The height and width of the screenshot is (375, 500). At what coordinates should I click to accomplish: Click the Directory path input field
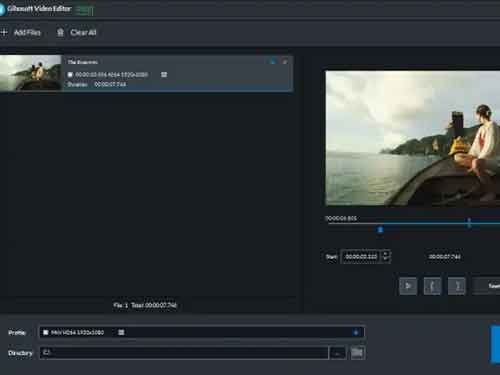click(184, 353)
